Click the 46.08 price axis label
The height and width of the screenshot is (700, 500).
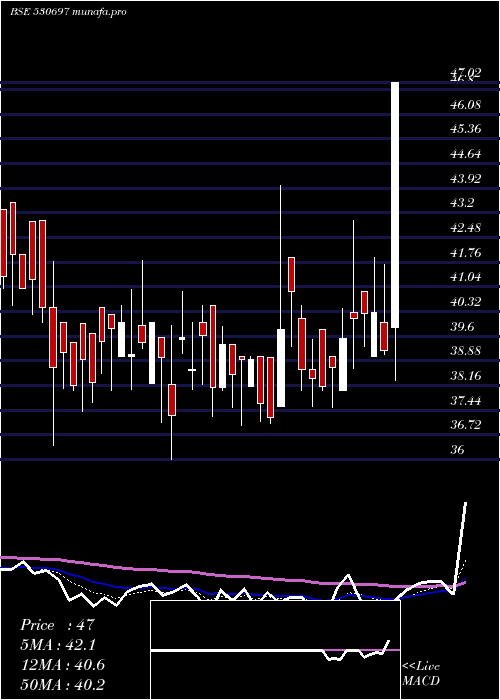465,105
